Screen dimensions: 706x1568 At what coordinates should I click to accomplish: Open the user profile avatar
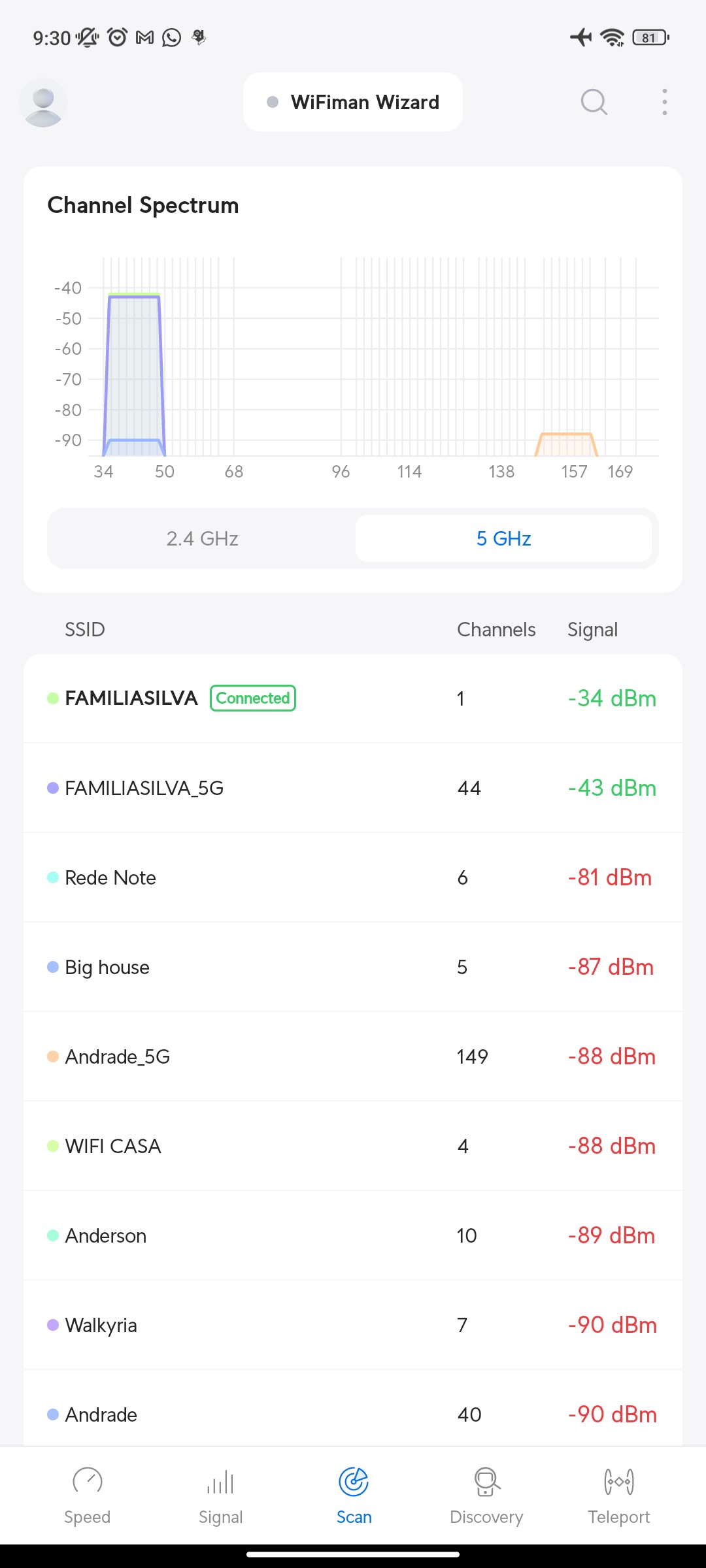pyautogui.click(x=43, y=103)
